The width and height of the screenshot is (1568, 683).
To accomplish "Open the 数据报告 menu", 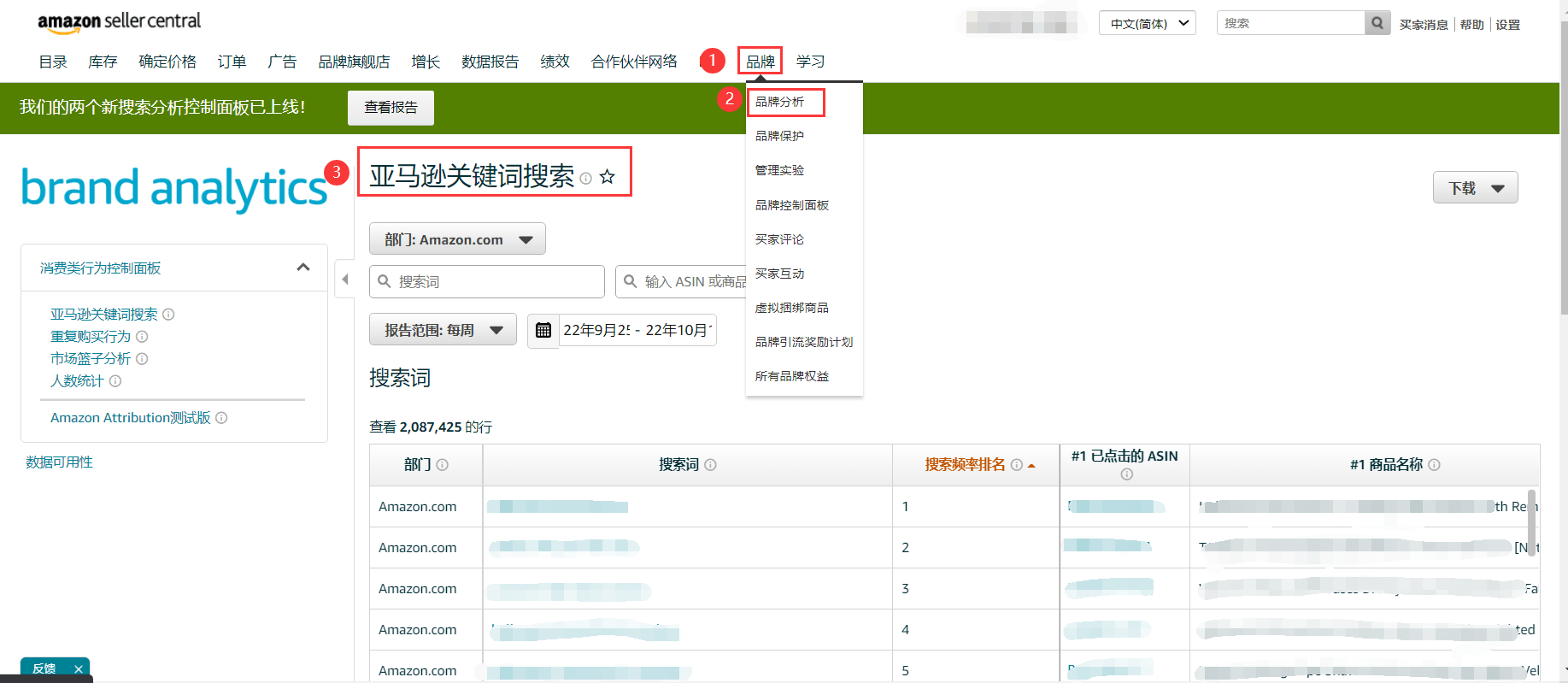I will pos(490,62).
